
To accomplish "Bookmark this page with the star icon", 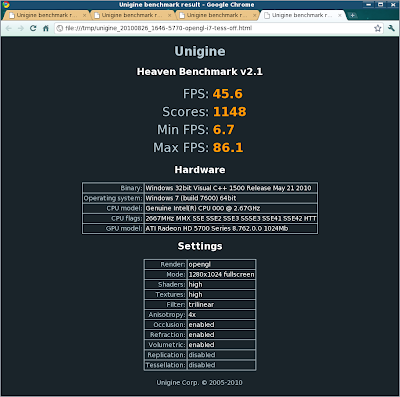I will coord(377,28).
